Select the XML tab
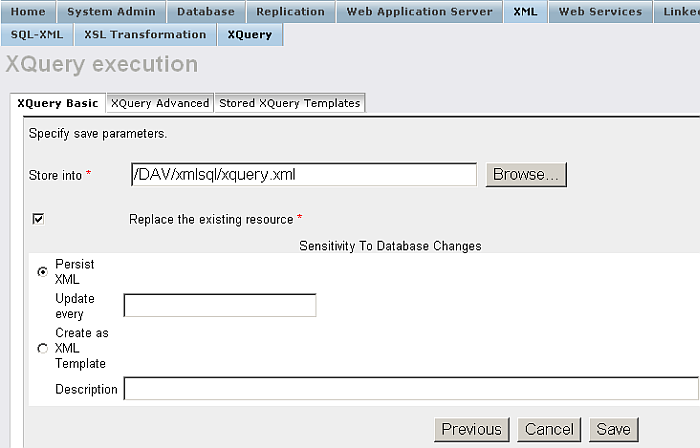Image resolution: width=700 pixels, height=448 pixels. 525,12
